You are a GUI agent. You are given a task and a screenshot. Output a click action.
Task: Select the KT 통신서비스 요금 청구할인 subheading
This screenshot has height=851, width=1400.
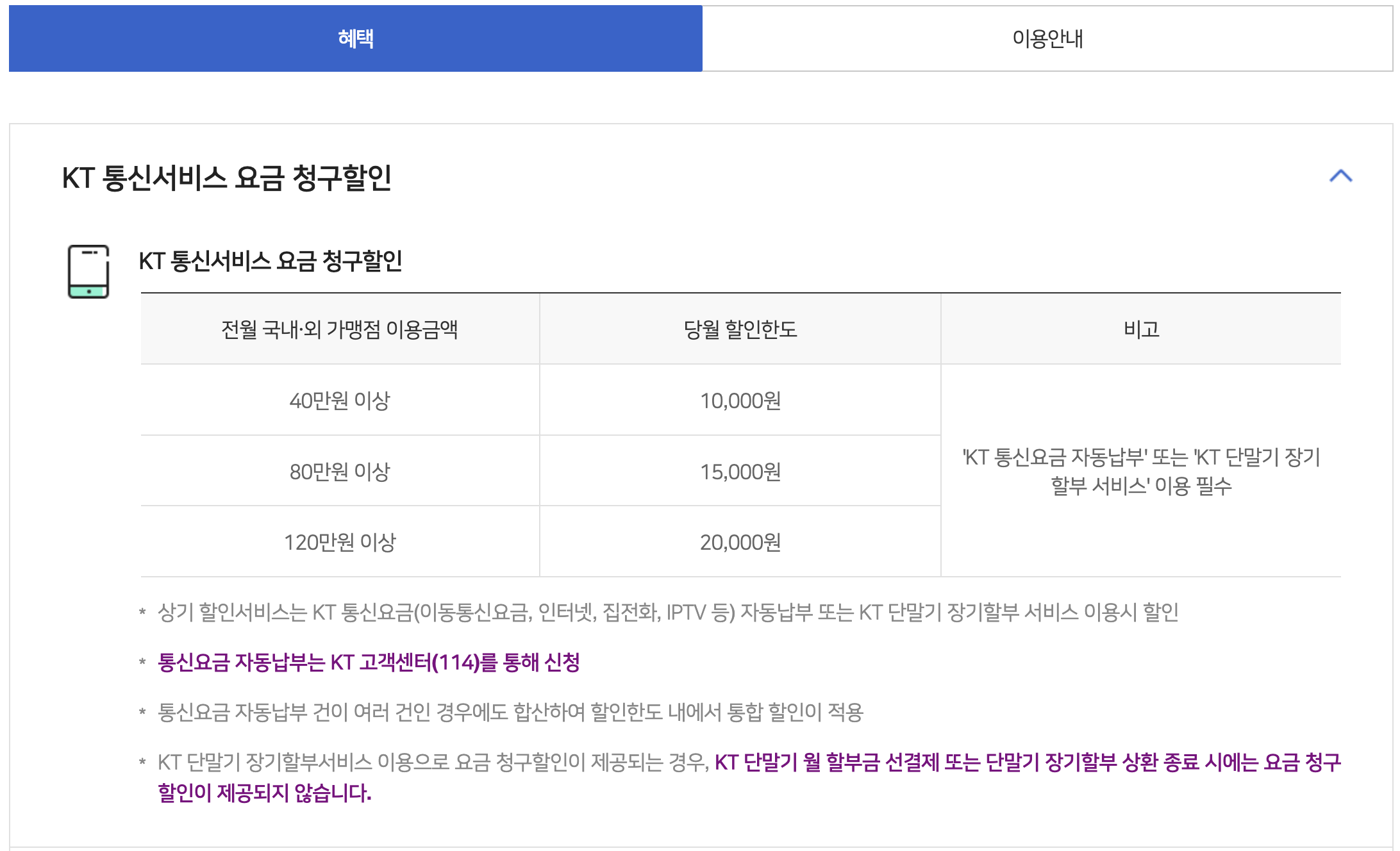pyautogui.click(x=270, y=261)
